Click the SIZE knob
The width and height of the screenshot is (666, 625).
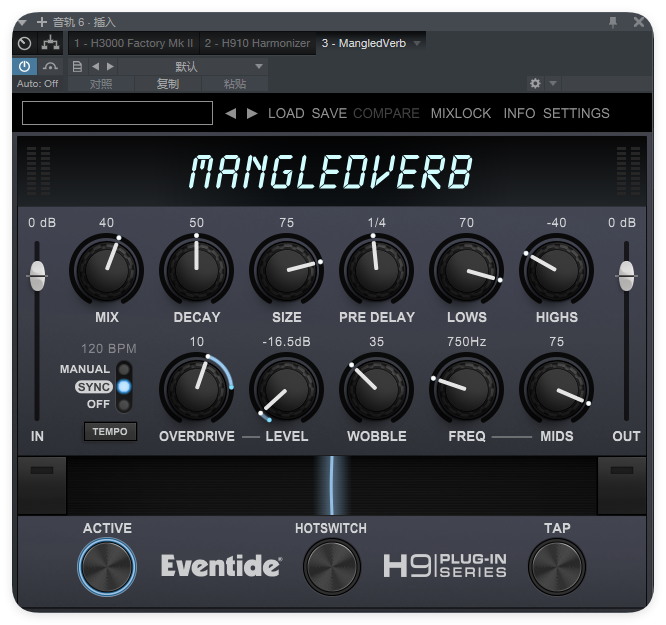(x=286, y=270)
